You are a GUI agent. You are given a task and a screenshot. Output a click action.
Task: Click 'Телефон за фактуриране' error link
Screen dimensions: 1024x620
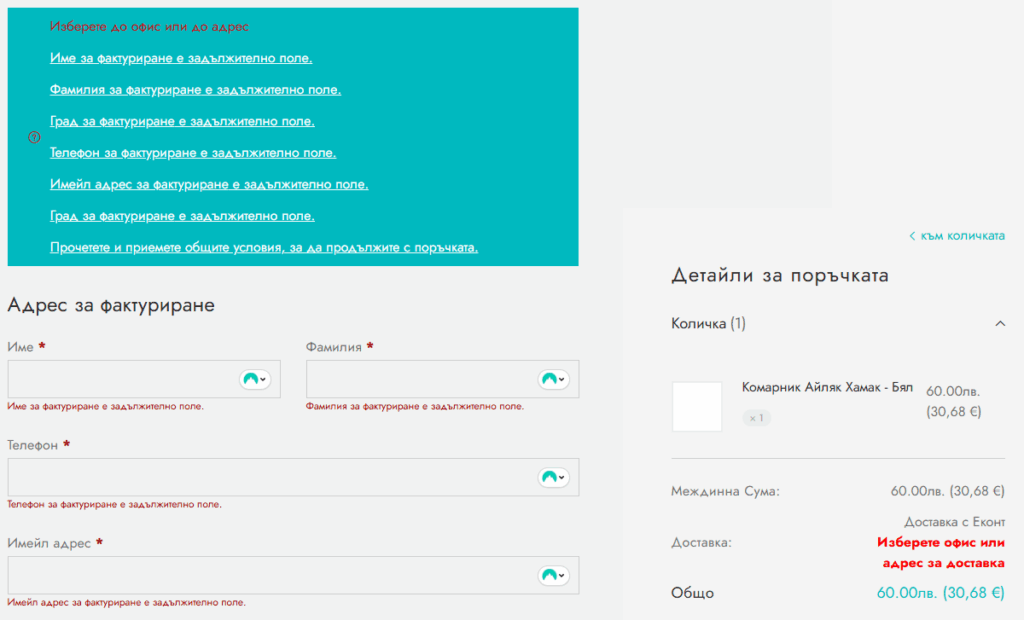click(x=193, y=153)
